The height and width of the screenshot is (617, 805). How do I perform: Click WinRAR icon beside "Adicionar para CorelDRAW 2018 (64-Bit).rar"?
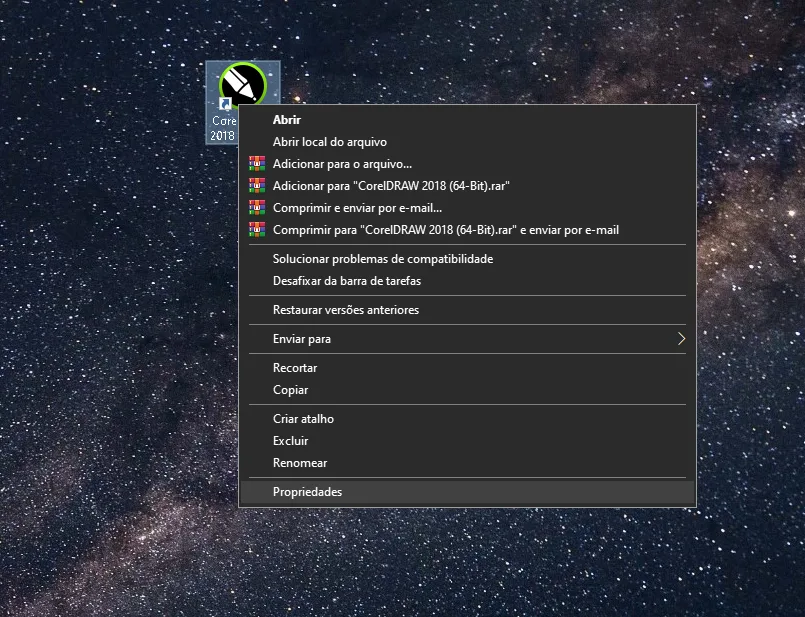[x=257, y=186]
